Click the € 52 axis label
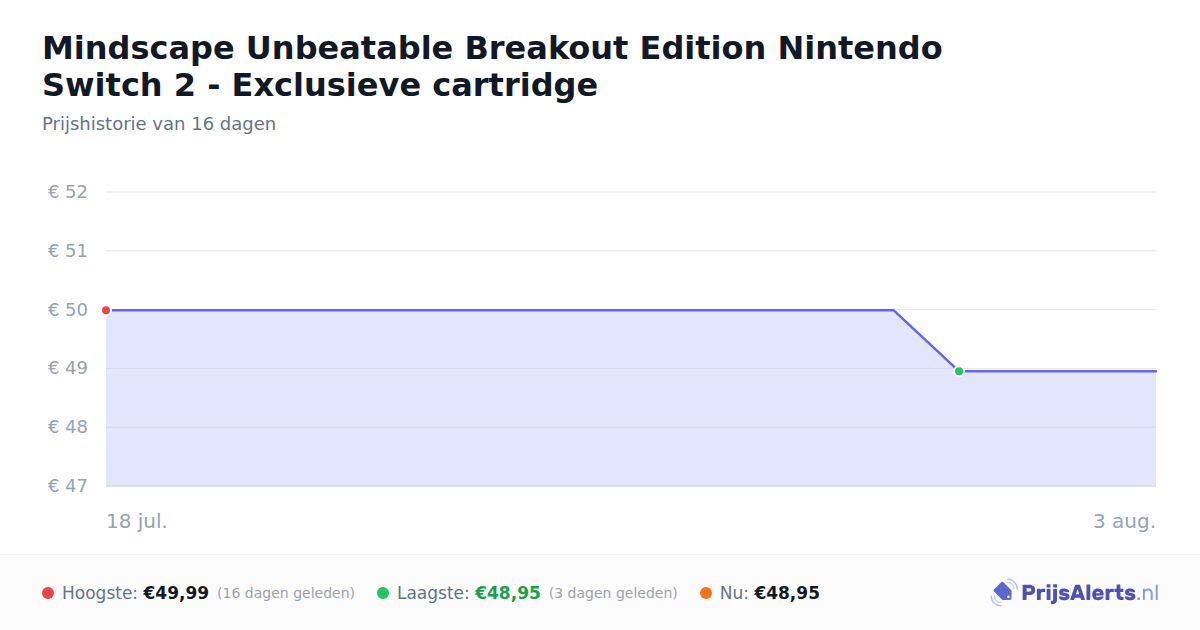The width and height of the screenshot is (1200, 630). pyautogui.click(x=68, y=192)
